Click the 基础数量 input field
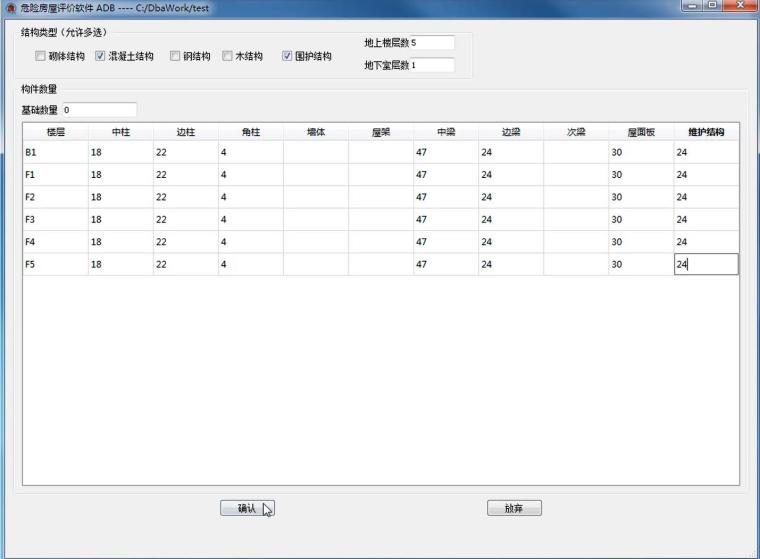Viewport: 760px width, 559px height. pyautogui.click(x=98, y=109)
